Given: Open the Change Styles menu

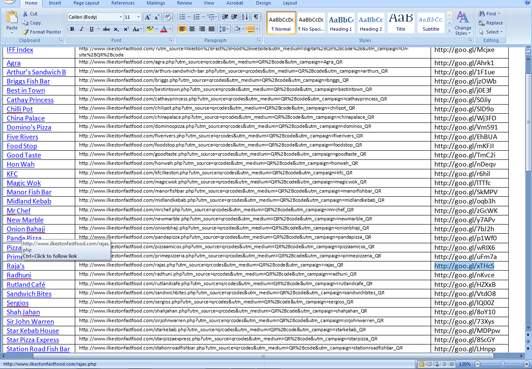Looking at the screenshot, I should coord(463,23).
